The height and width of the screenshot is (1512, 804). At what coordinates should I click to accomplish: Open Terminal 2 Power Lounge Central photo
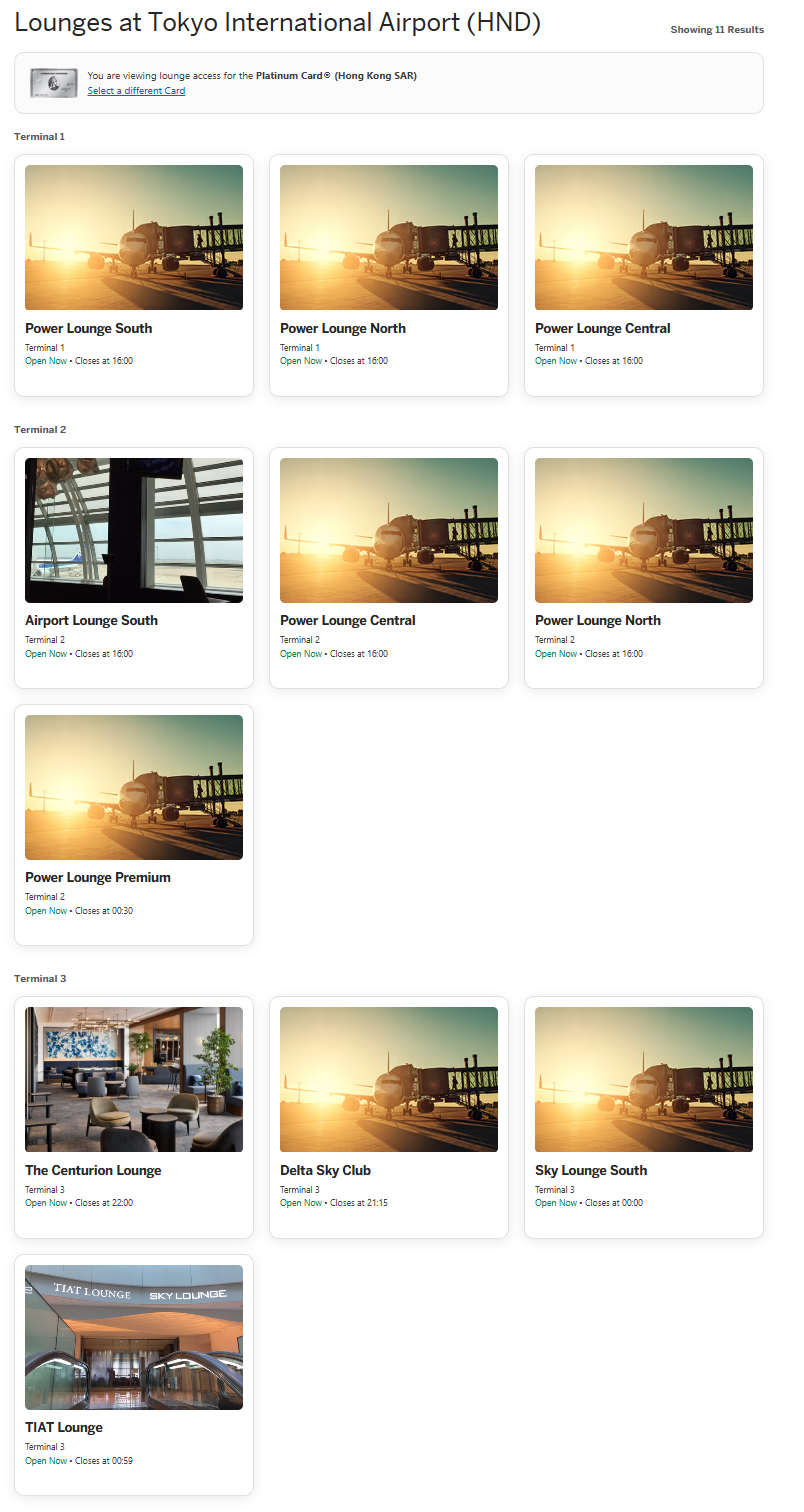389,530
